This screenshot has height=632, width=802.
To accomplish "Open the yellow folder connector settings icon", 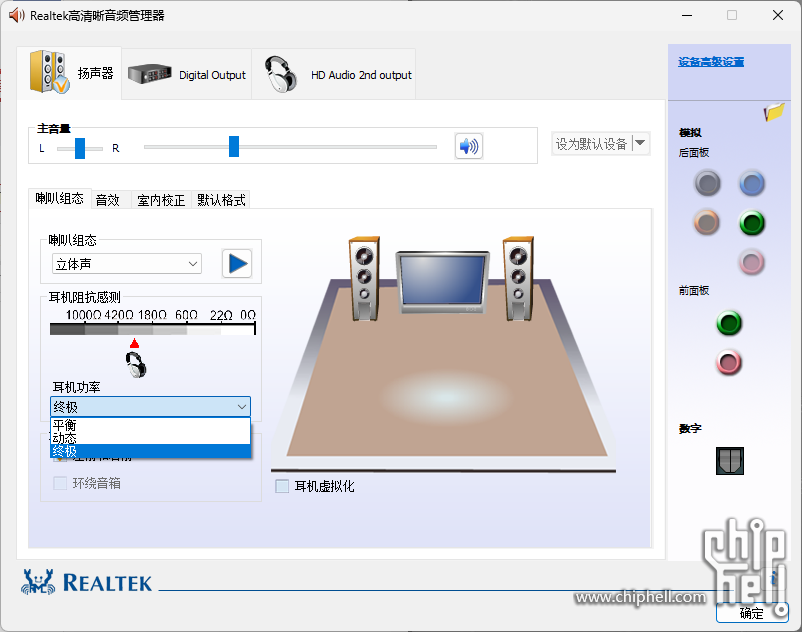I will tap(773, 112).
